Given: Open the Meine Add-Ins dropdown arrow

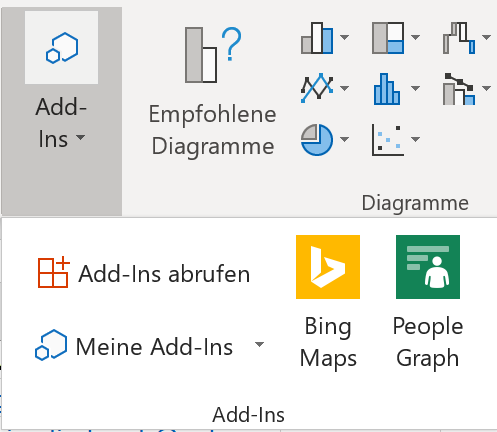Looking at the screenshot, I should [259, 344].
